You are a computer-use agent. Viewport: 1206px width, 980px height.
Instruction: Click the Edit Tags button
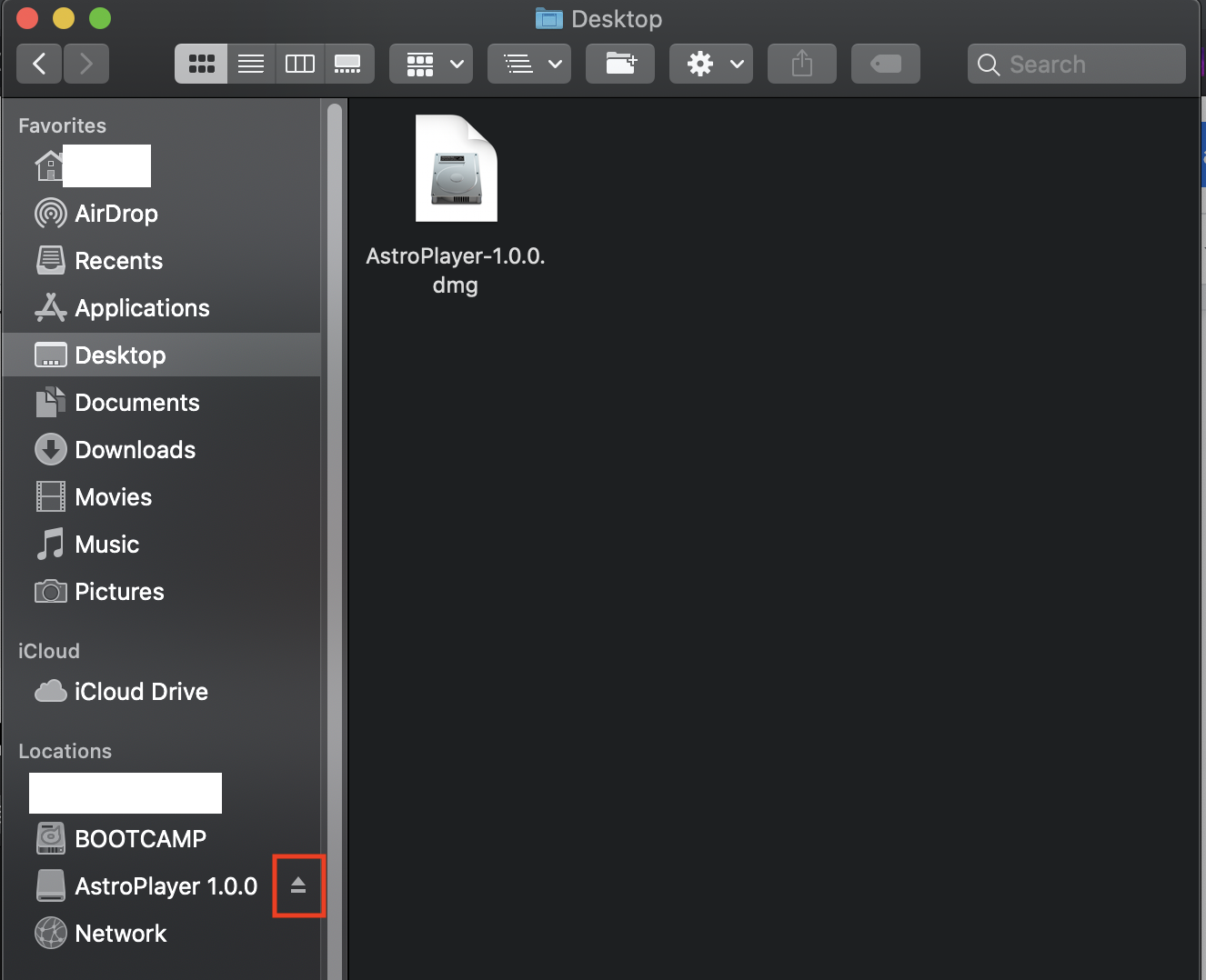[886, 64]
